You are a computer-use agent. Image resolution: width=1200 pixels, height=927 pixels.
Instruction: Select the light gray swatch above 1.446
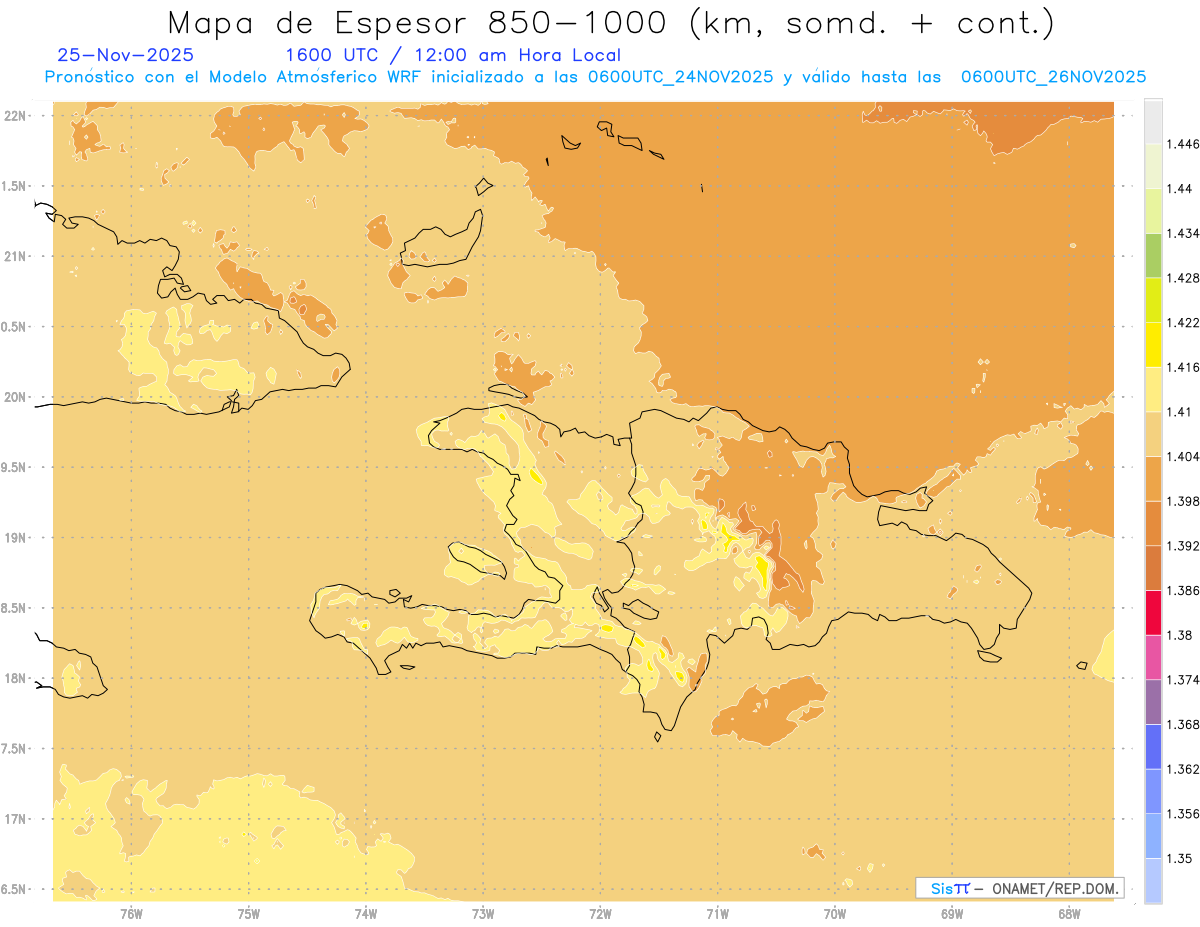(x=1153, y=121)
